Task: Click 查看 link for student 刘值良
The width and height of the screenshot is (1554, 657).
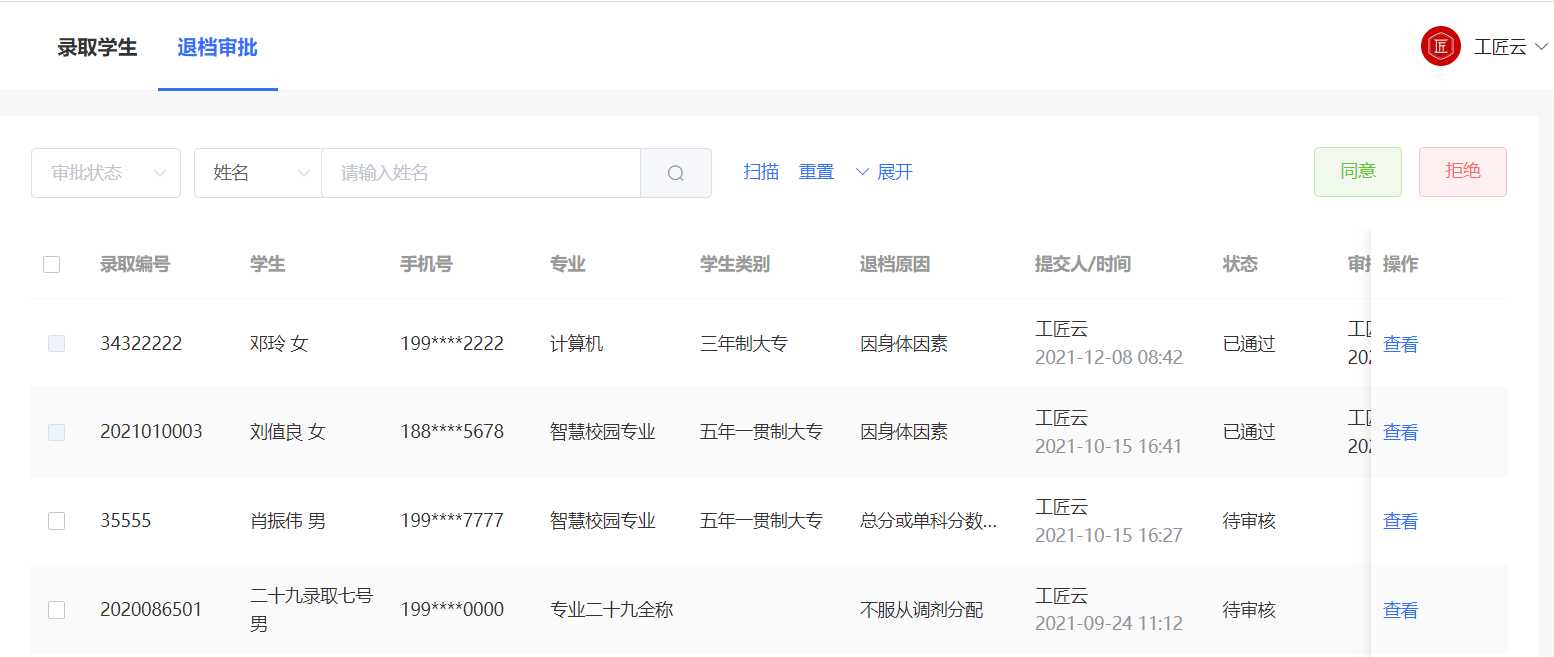Action: [x=1399, y=432]
